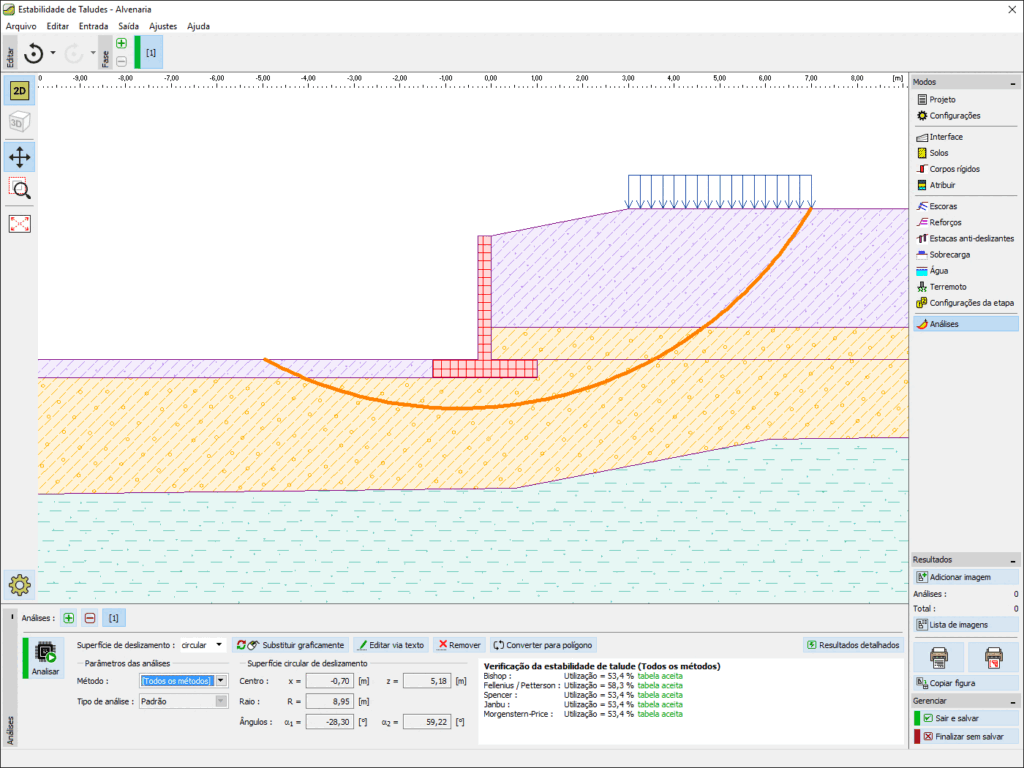Expand the undo history dropdown arrow

click(x=53, y=53)
